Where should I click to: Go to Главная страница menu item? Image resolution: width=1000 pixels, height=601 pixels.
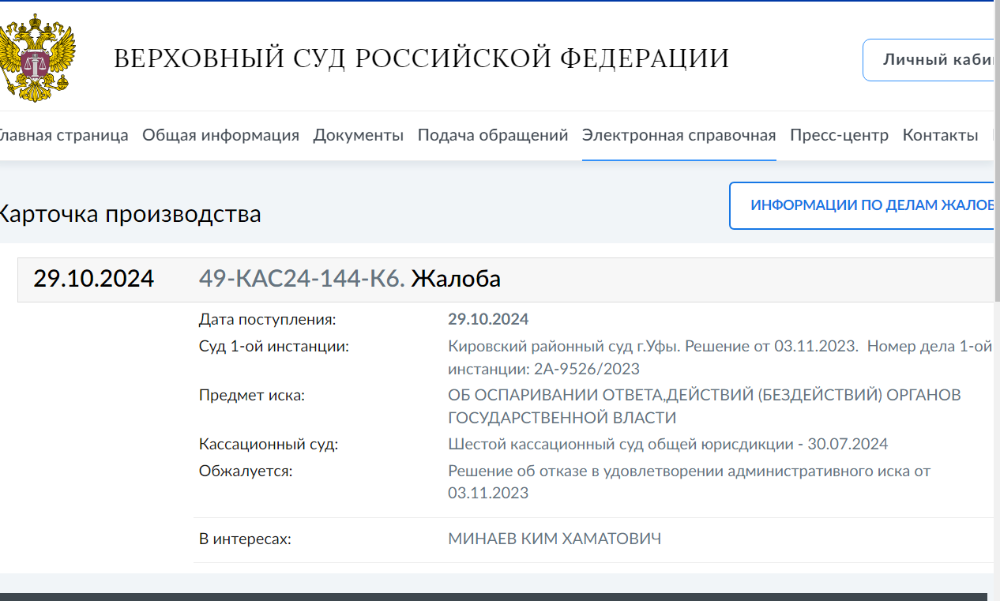(62, 135)
